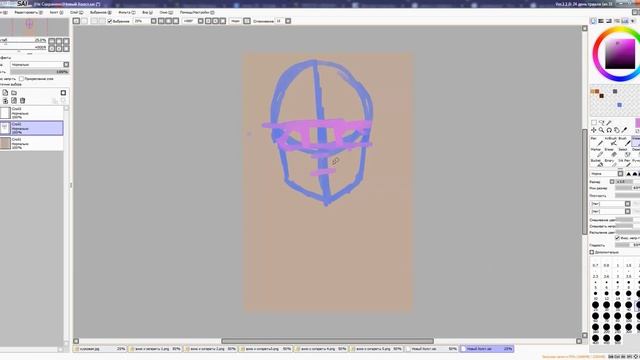Toggle the Выборка selection display checkbox
This screenshot has width=640, height=360.
109,21
